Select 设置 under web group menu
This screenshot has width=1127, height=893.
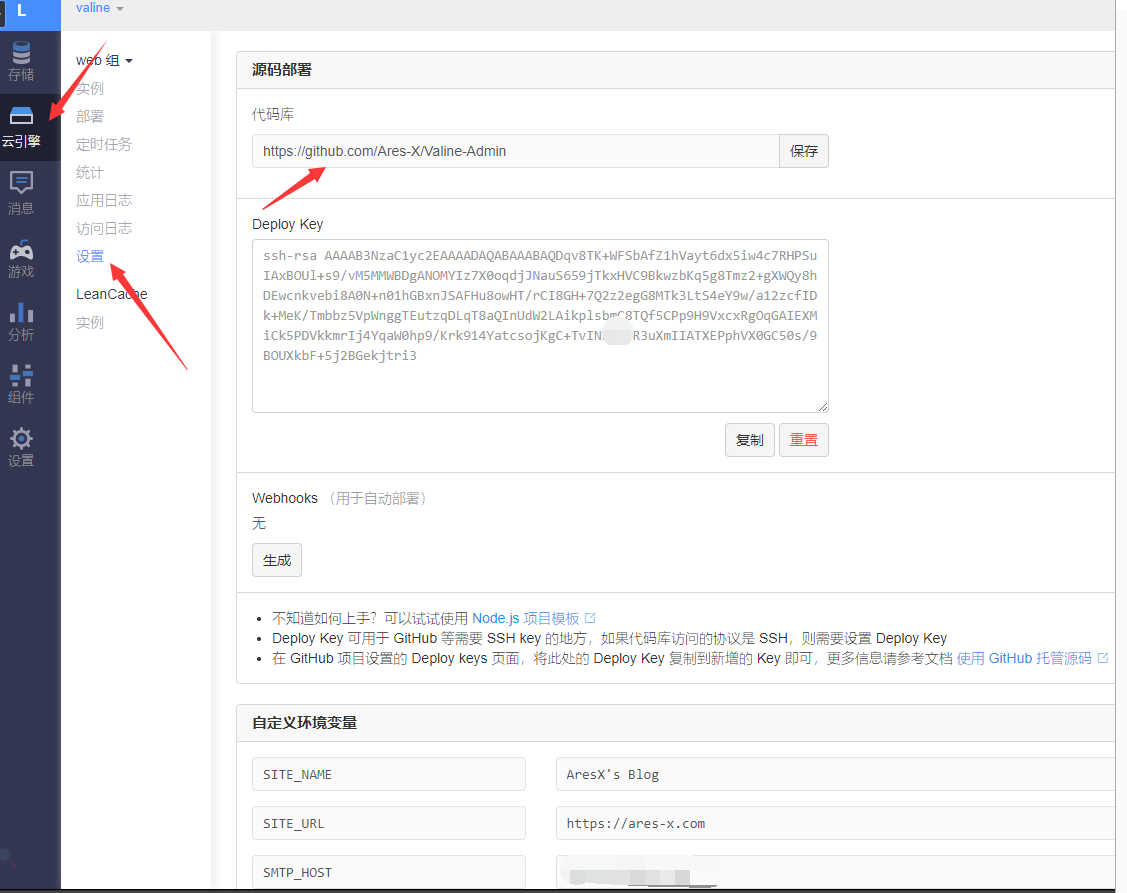pyautogui.click(x=90, y=257)
